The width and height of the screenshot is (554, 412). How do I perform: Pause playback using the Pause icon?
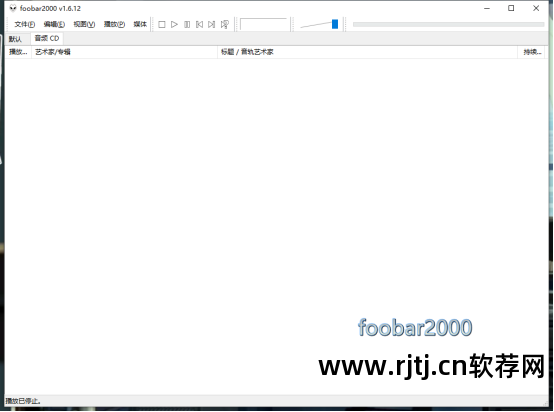tap(187, 24)
